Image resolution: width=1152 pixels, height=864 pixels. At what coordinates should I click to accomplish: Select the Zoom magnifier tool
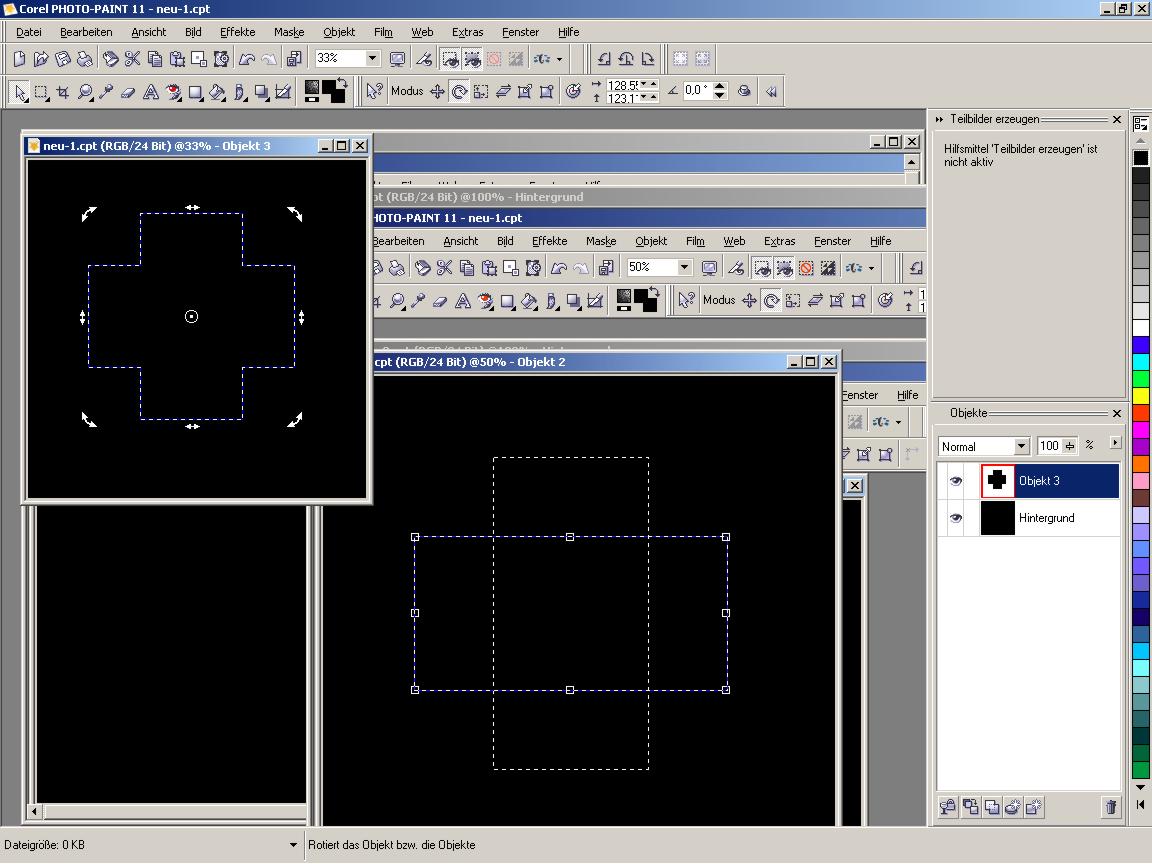(85, 92)
